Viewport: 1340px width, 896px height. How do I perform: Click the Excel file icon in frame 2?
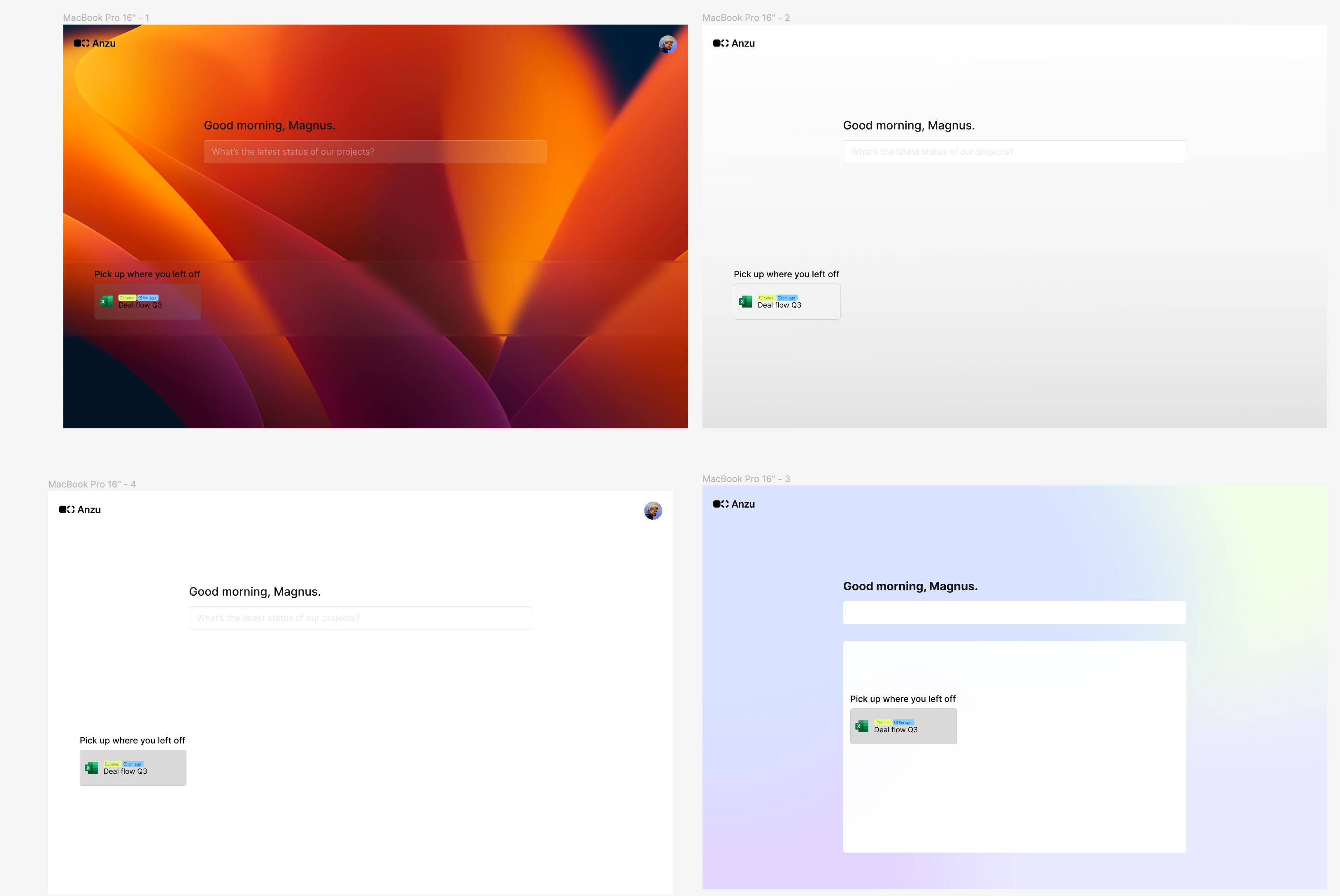(x=745, y=302)
